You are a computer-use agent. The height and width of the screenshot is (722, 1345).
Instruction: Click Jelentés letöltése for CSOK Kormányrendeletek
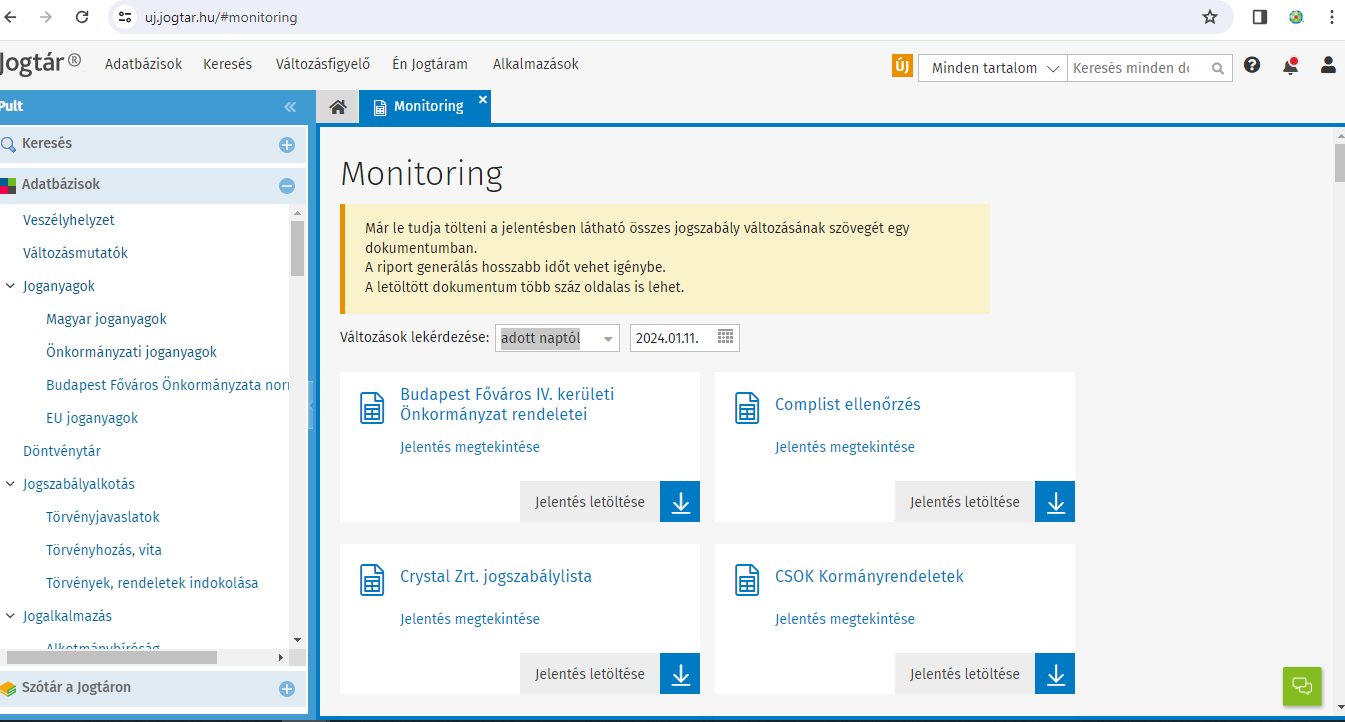tap(964, 674)
